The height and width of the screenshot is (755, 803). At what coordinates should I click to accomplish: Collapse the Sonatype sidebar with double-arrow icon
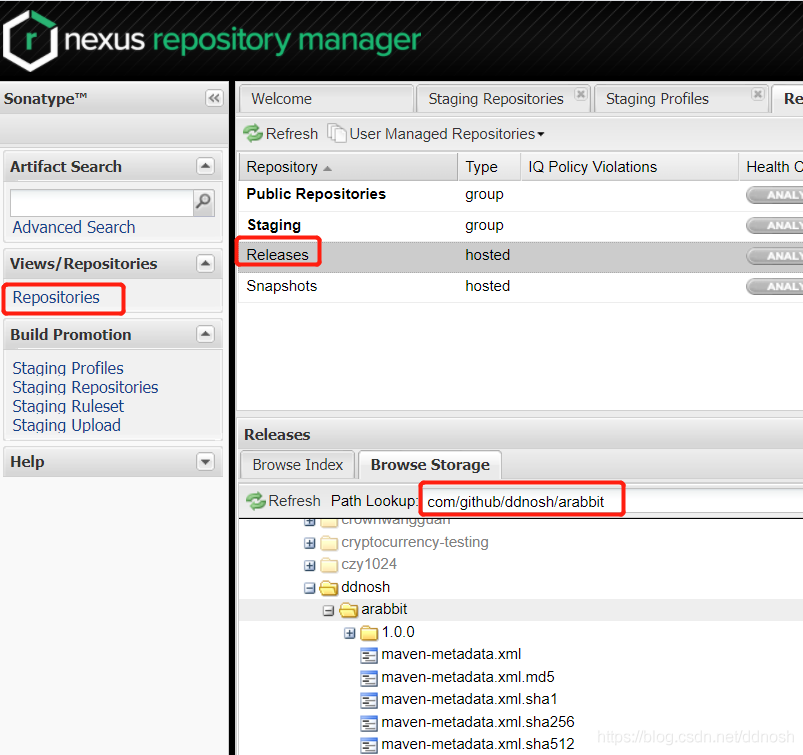pos(214,98)
